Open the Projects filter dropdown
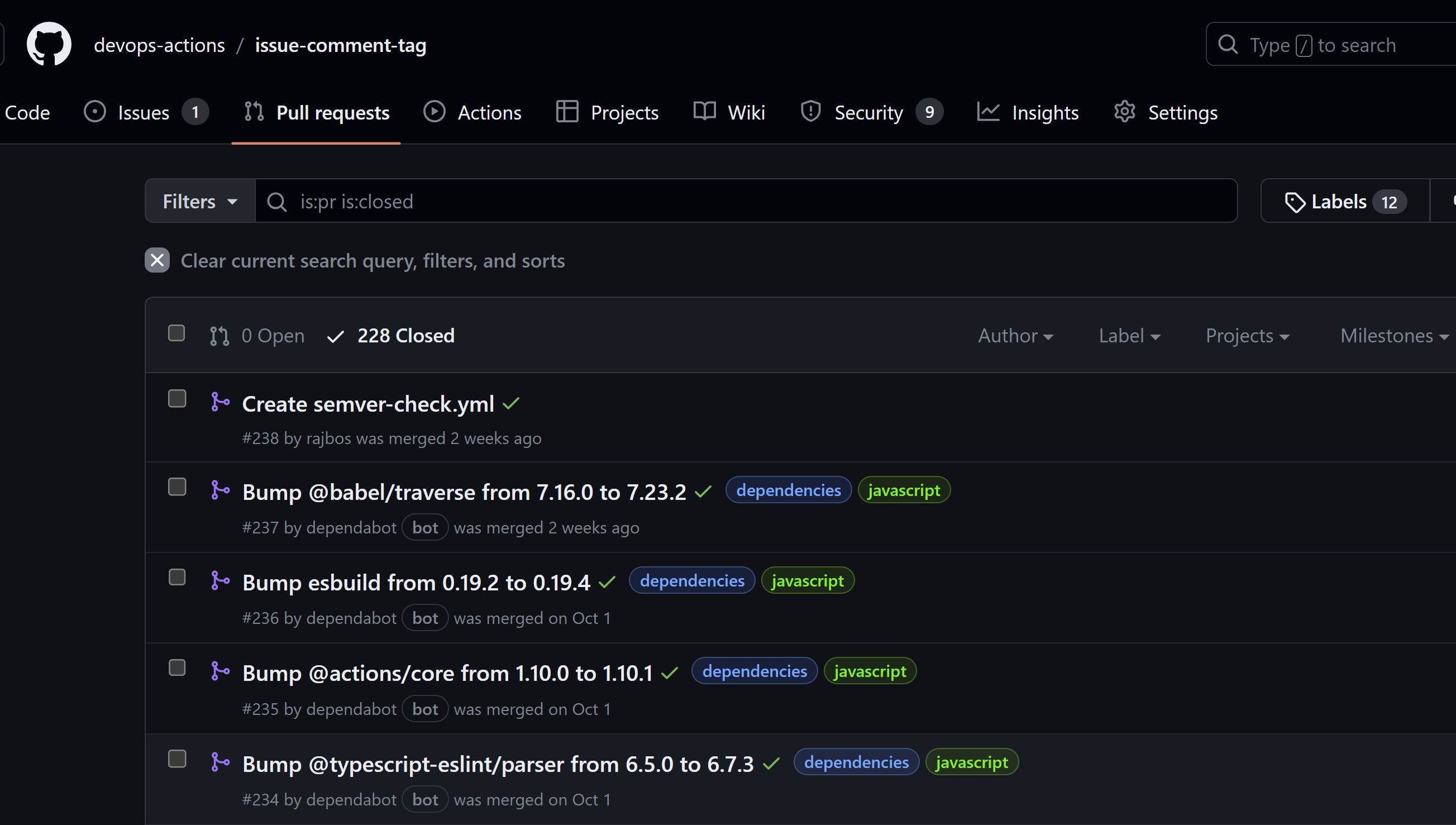Image resolution: width=1456 pixels, height=825 pixels. point(1248,336)
